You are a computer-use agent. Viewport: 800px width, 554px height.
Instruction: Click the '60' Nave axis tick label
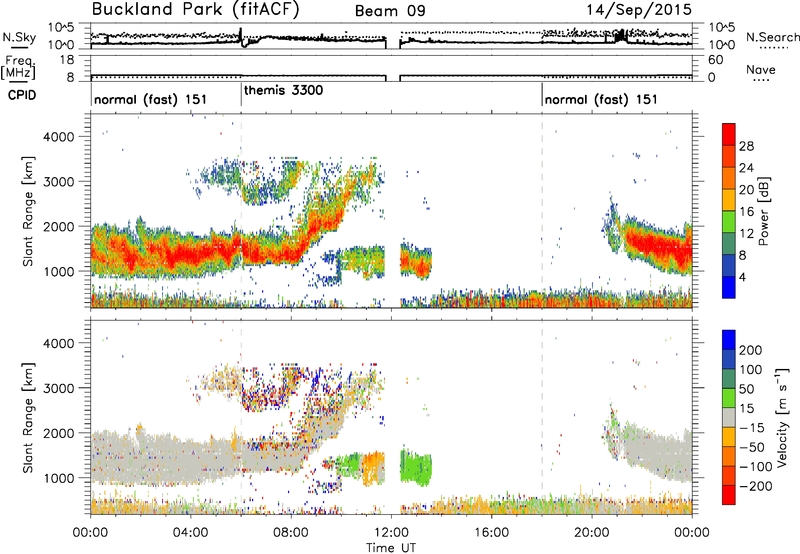pos(716,60)
